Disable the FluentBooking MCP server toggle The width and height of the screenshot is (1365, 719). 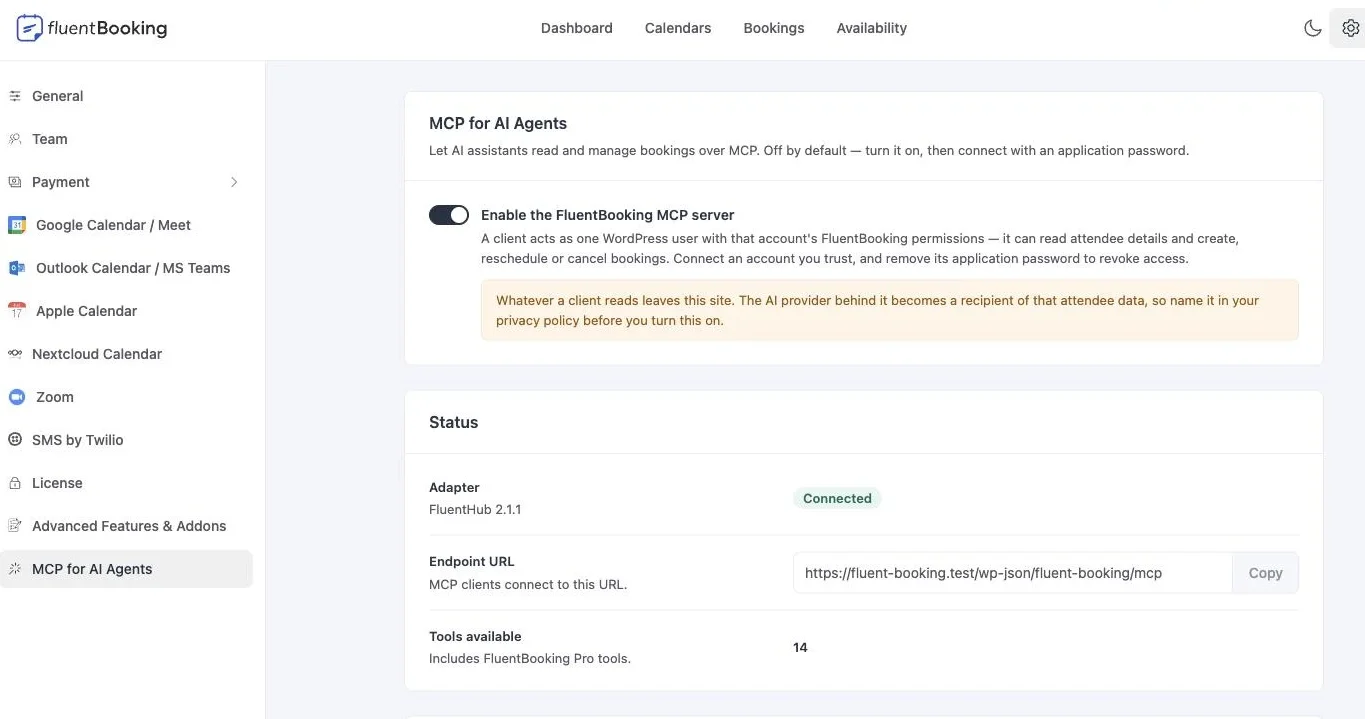(449, 215)
